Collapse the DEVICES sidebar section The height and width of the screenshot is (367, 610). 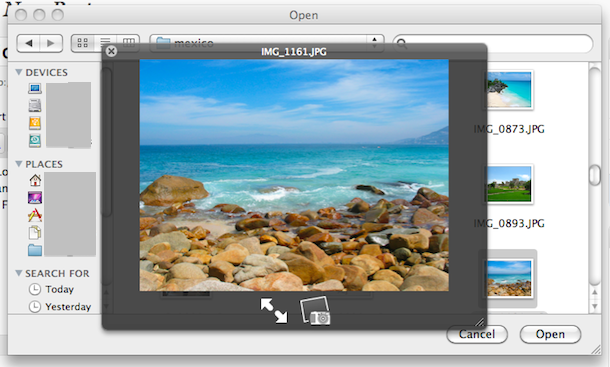[19, 72]
